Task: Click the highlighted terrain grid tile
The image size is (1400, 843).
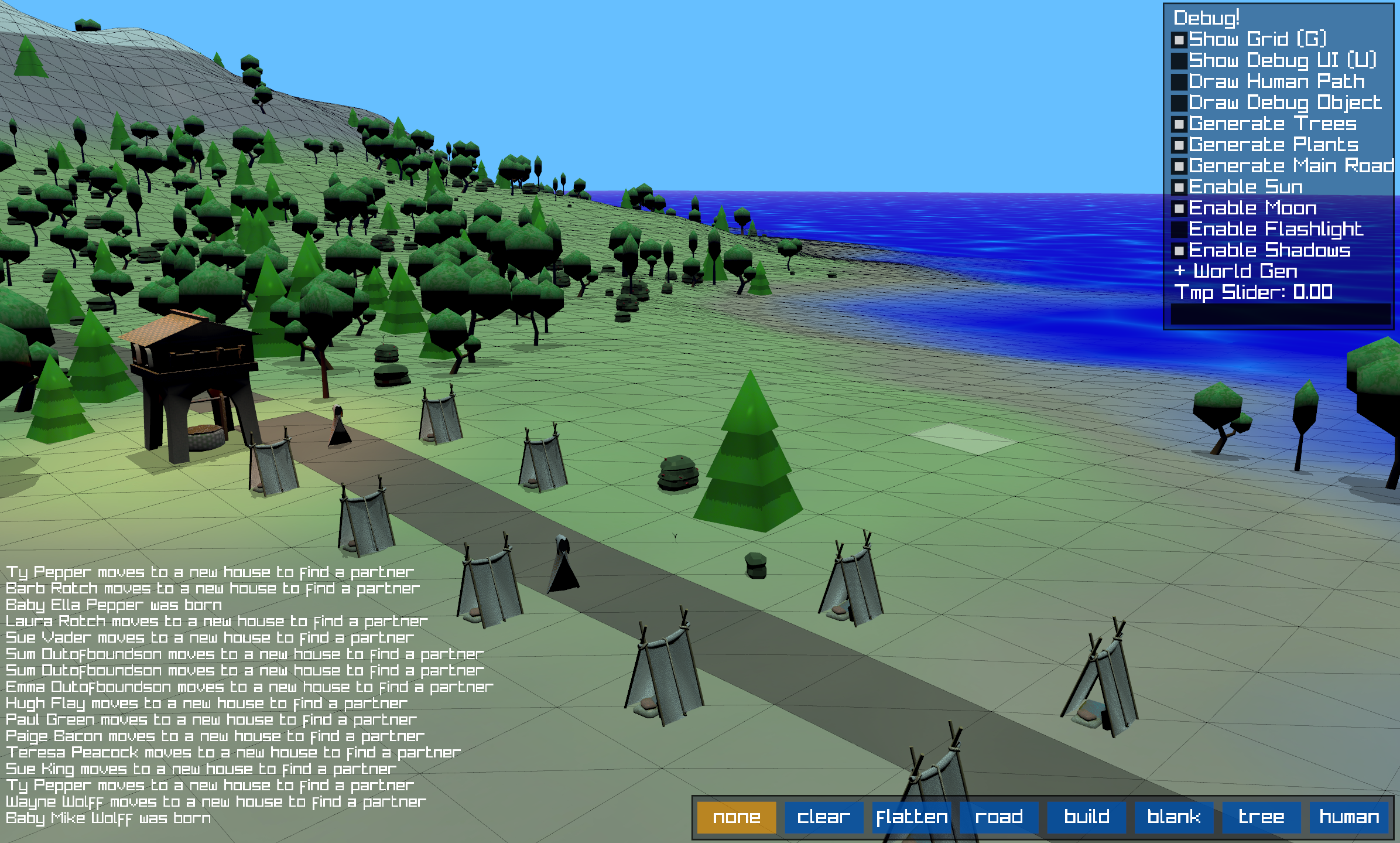Action: pyautogui.click(x=963, y=439)
